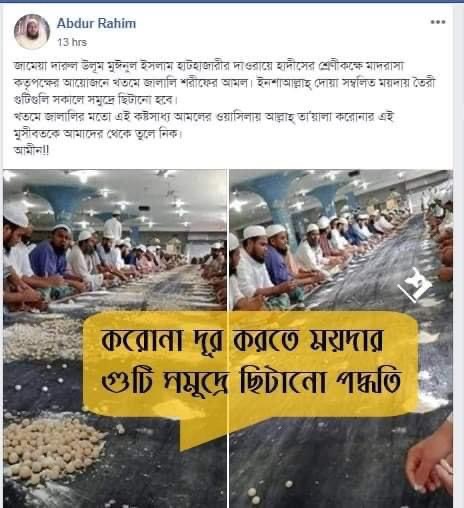Click Abdur Rahim's profile picture
This screenshot has width=464, height=508.
coord(32,32)
